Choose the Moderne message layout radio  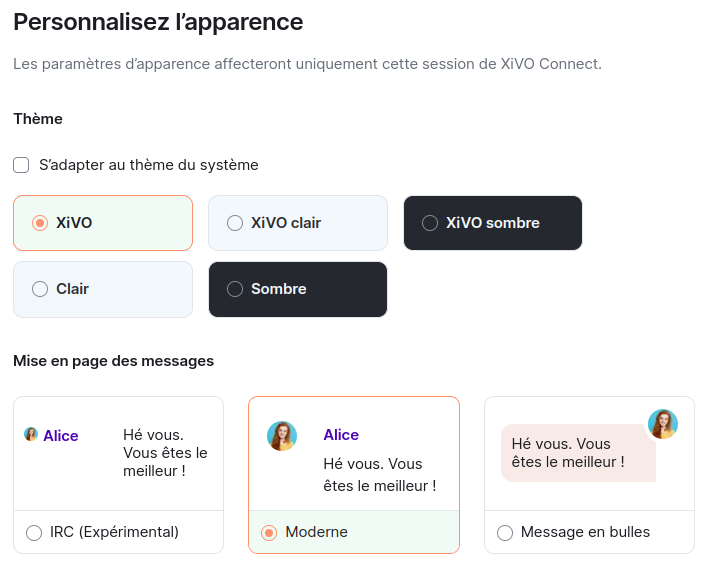269,532
